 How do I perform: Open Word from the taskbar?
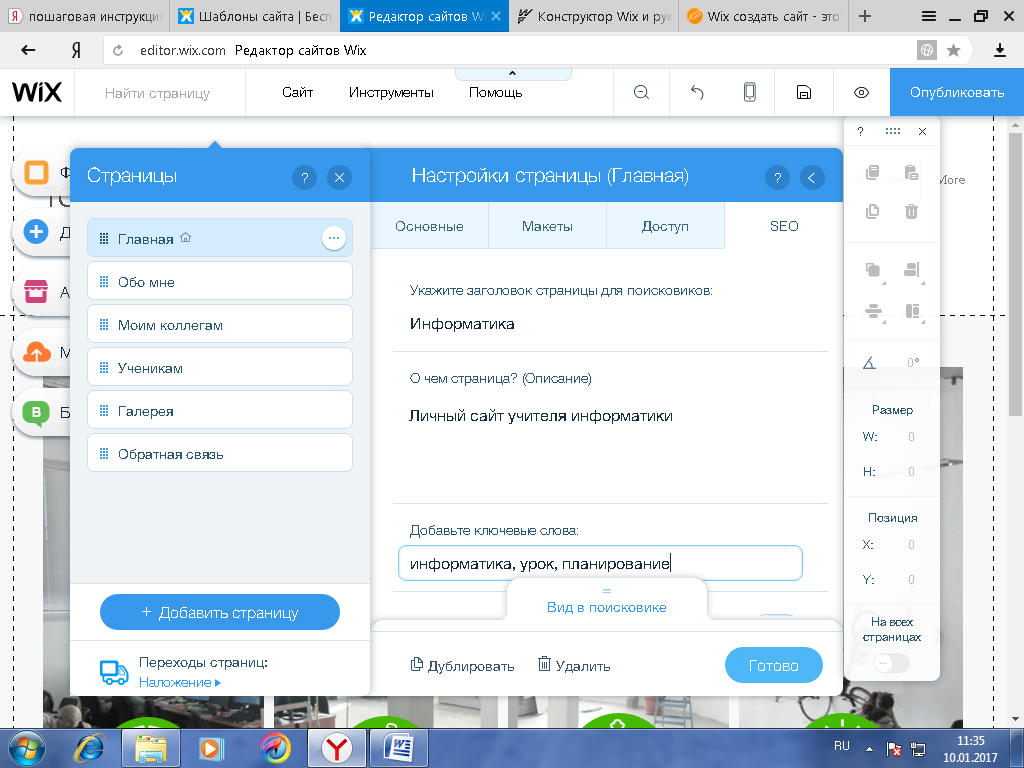[399, 748]
